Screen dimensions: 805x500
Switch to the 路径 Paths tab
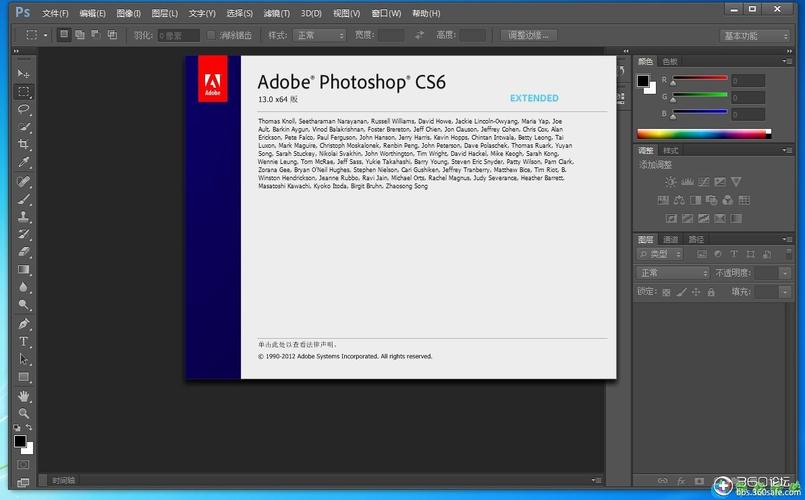pos(696,239)
